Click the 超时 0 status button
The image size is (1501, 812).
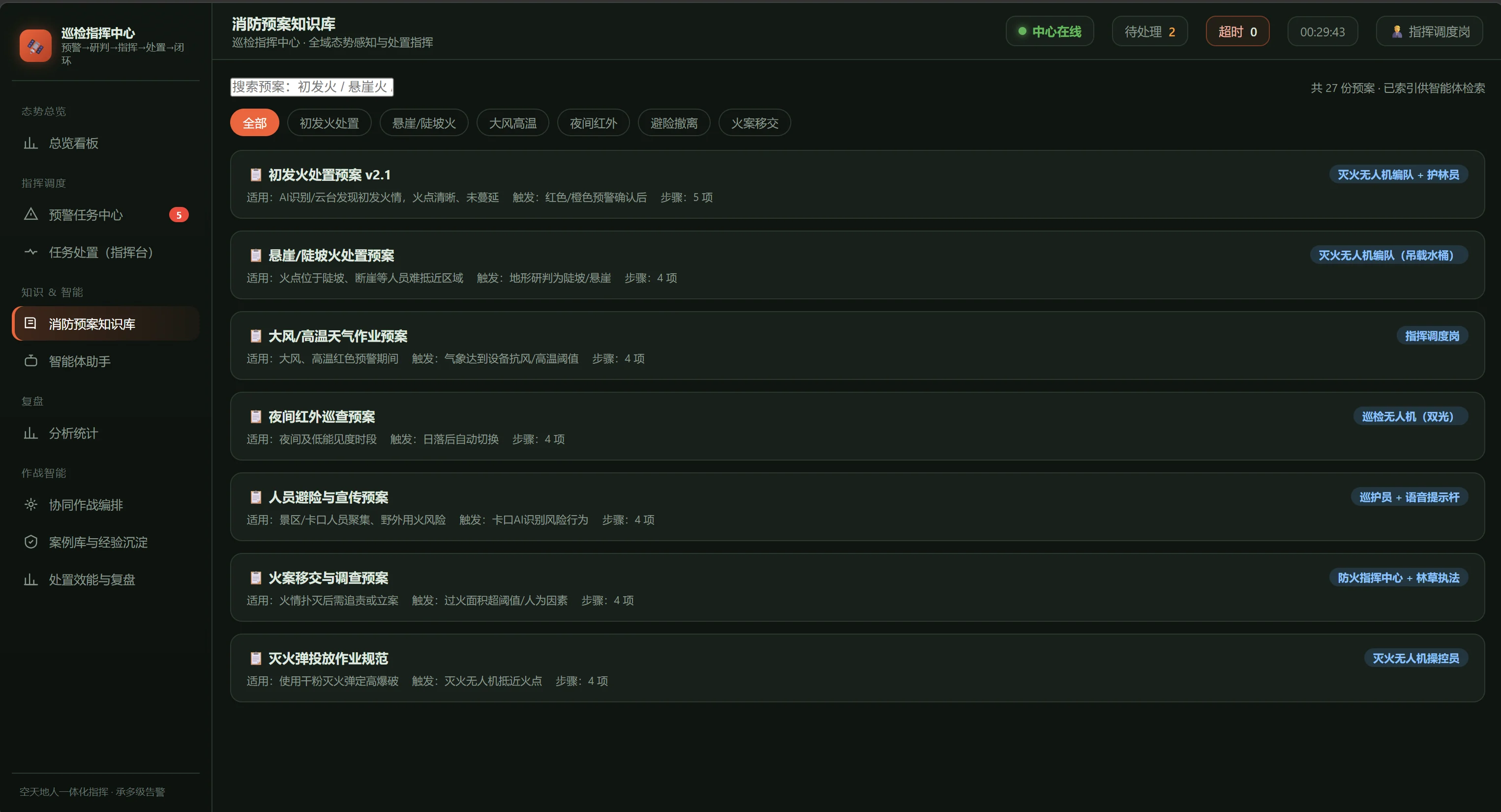(x=1237, y=31)
